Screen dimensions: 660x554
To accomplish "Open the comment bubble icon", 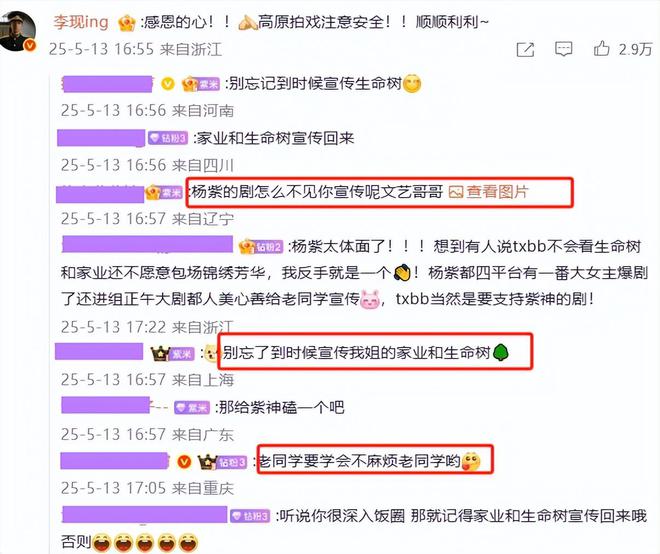I will [563, 49].
